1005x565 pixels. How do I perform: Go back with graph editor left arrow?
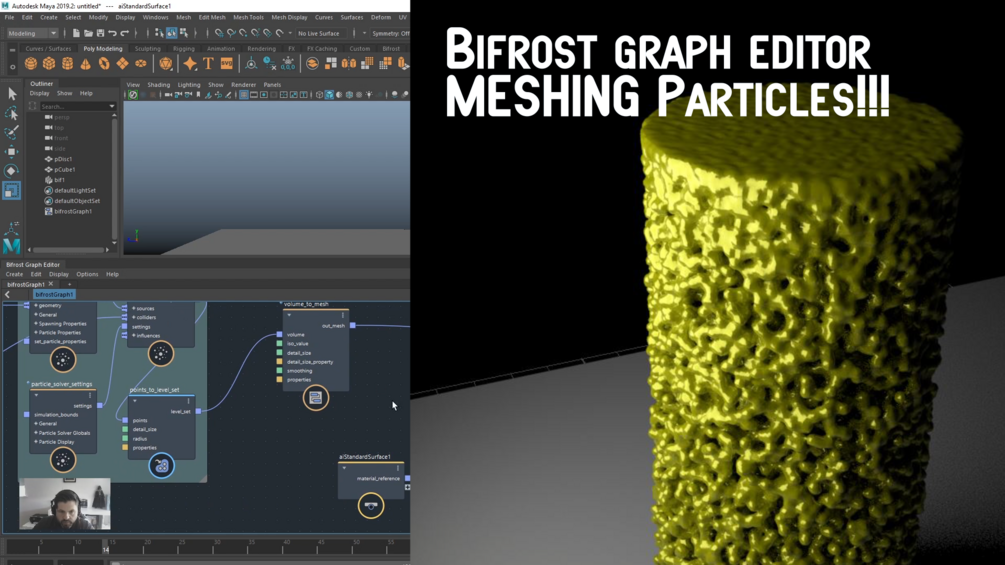pyautogui.click(x=8, y=295)
